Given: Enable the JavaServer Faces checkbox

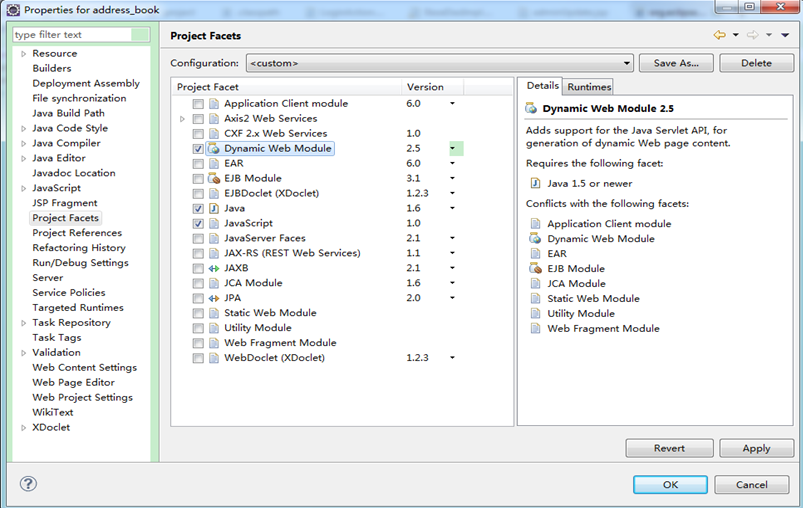Looking at the screenshot, I should click(x=198, y=239).
